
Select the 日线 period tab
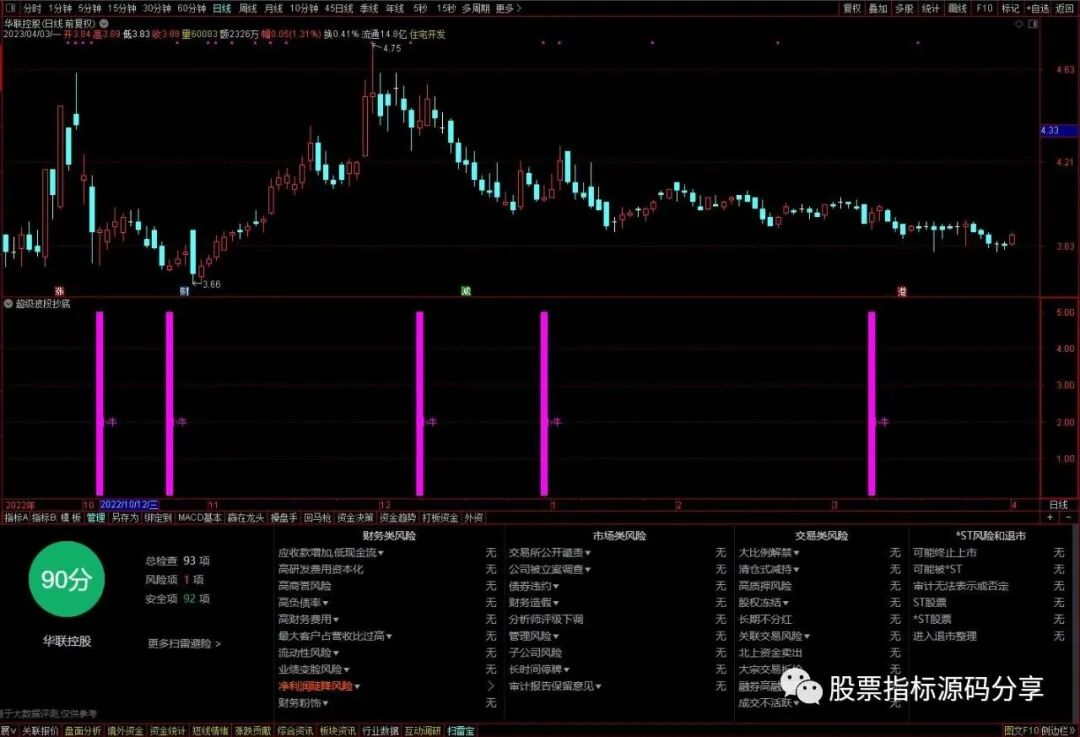(222, 8)
